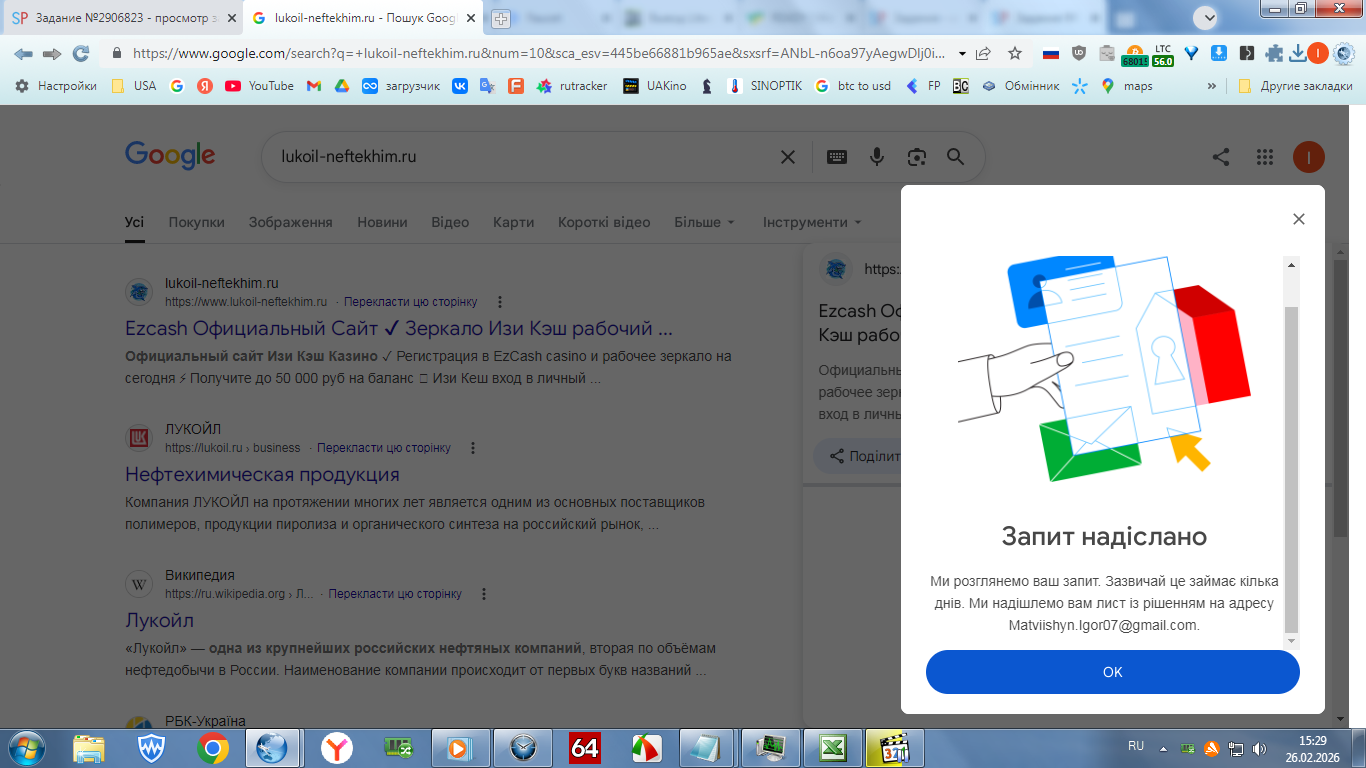Open the Yandex browser taskbar icon
1366x768 pixels.
pos(337,748)
